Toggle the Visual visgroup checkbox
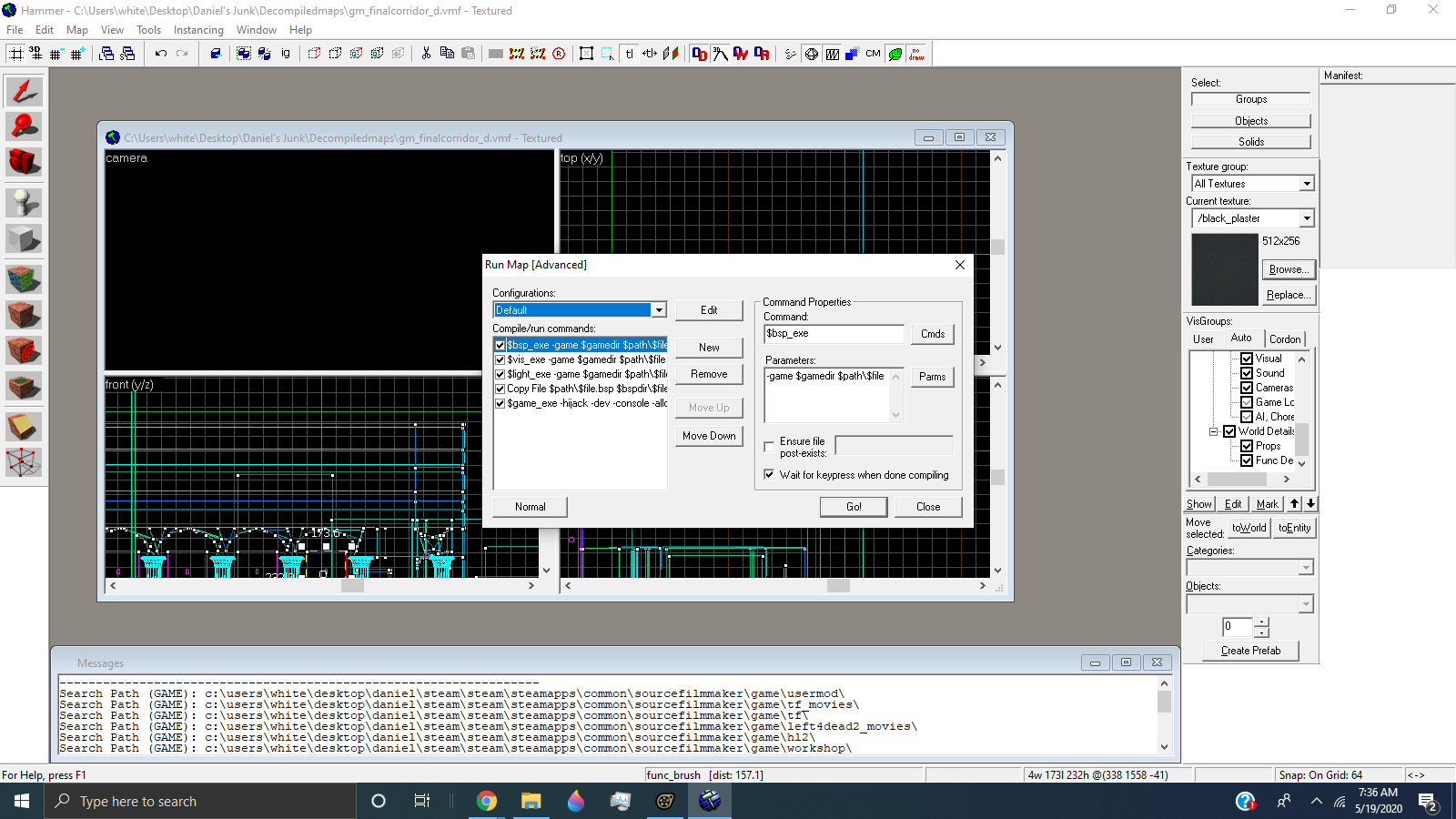 point(1247,359)
